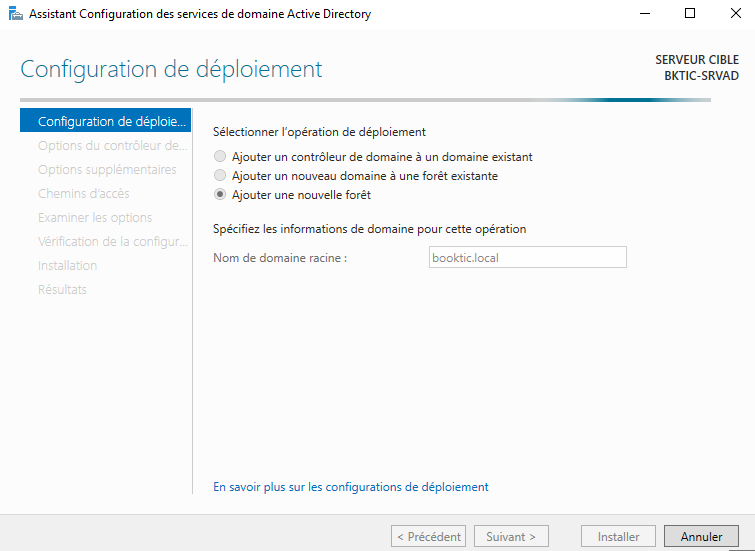
Task: Go to 'Chemins d'accès' step
Action: [84, 194]
